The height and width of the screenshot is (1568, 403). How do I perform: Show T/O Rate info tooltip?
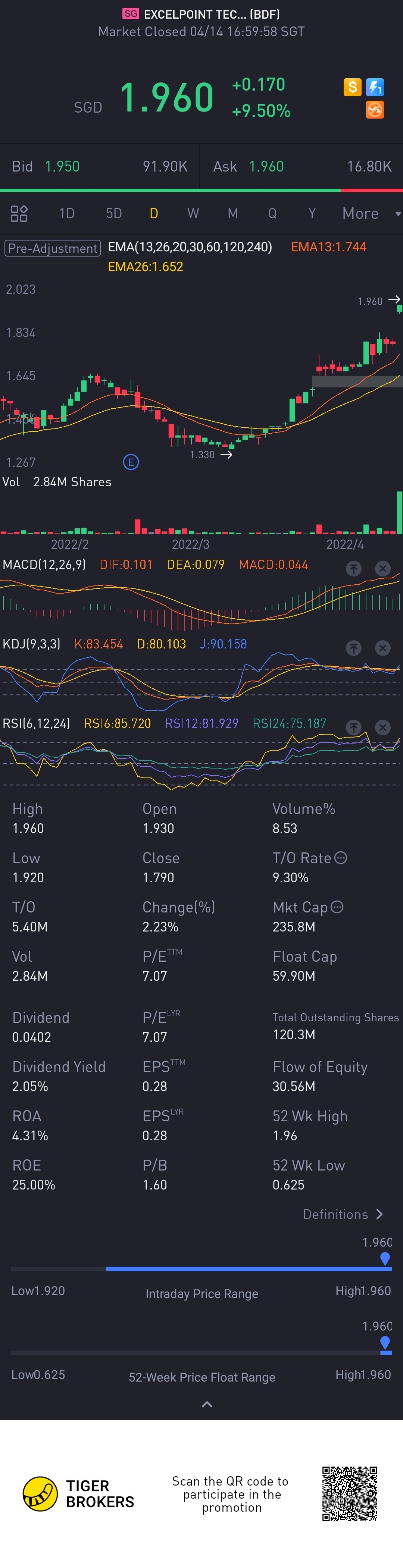[341, 858]
